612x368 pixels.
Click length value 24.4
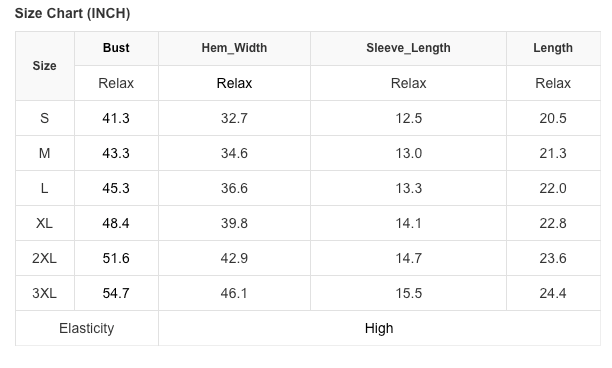[x=553, y=293]
